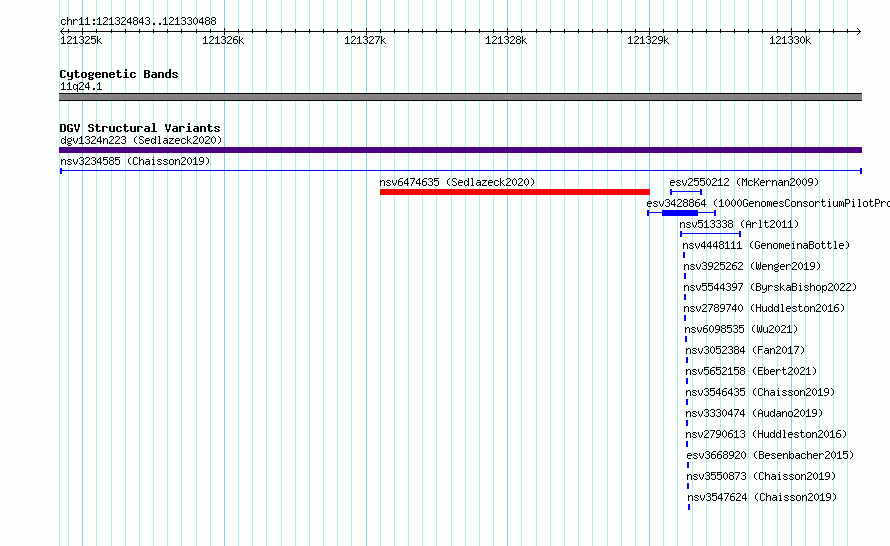Open nsv3330474 (Audano2019) variant label
890x546 pixels.
tap(754, 413)
